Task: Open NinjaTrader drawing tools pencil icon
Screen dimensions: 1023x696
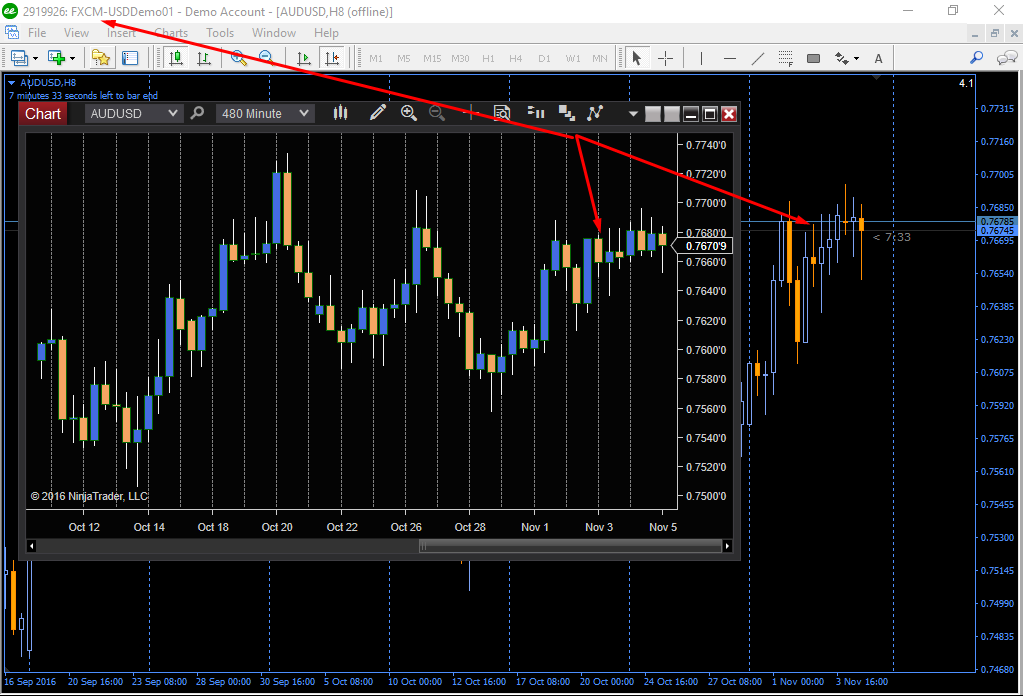Action: [378, 113]
